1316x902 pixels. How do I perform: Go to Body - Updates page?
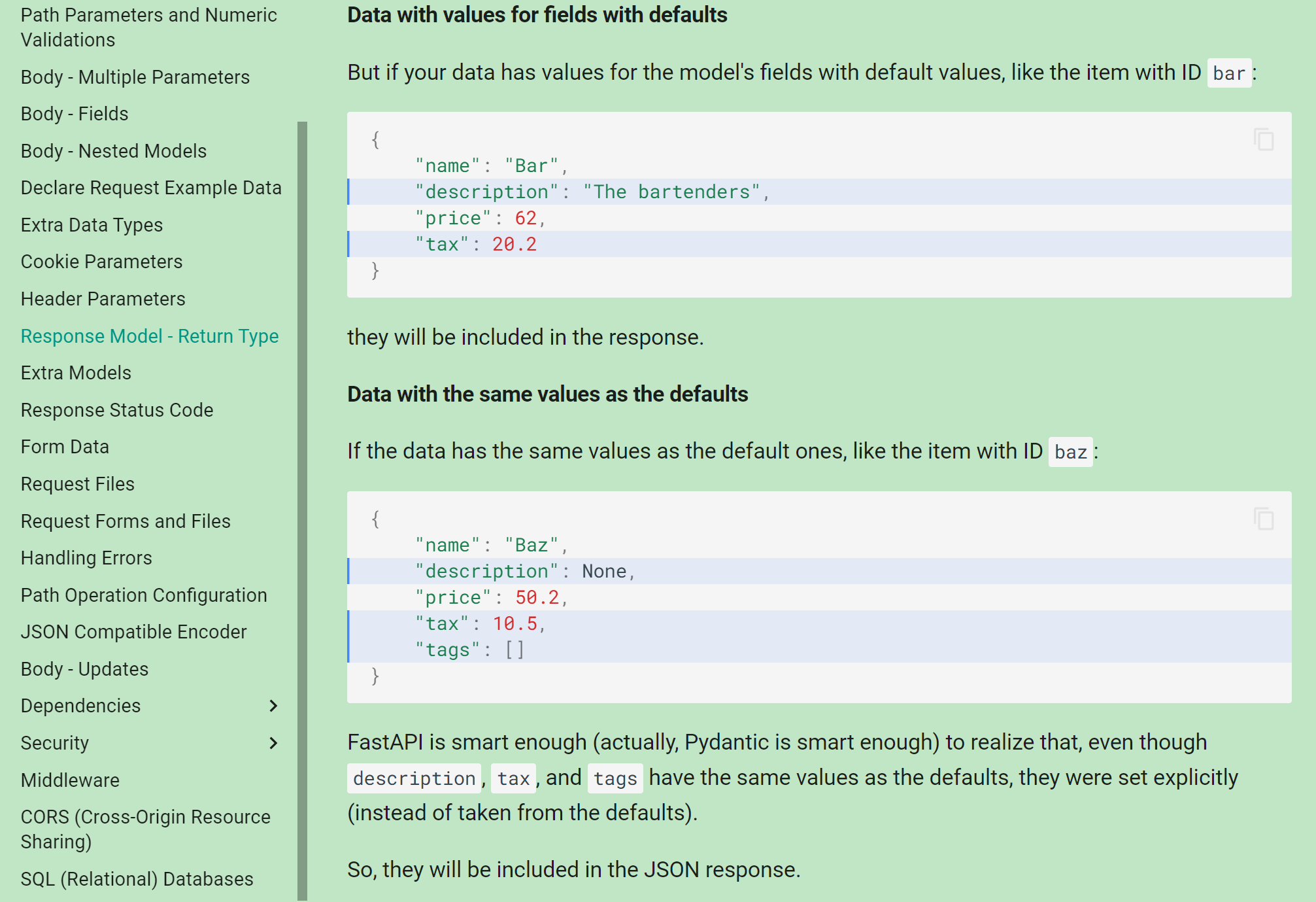[84, 669]
